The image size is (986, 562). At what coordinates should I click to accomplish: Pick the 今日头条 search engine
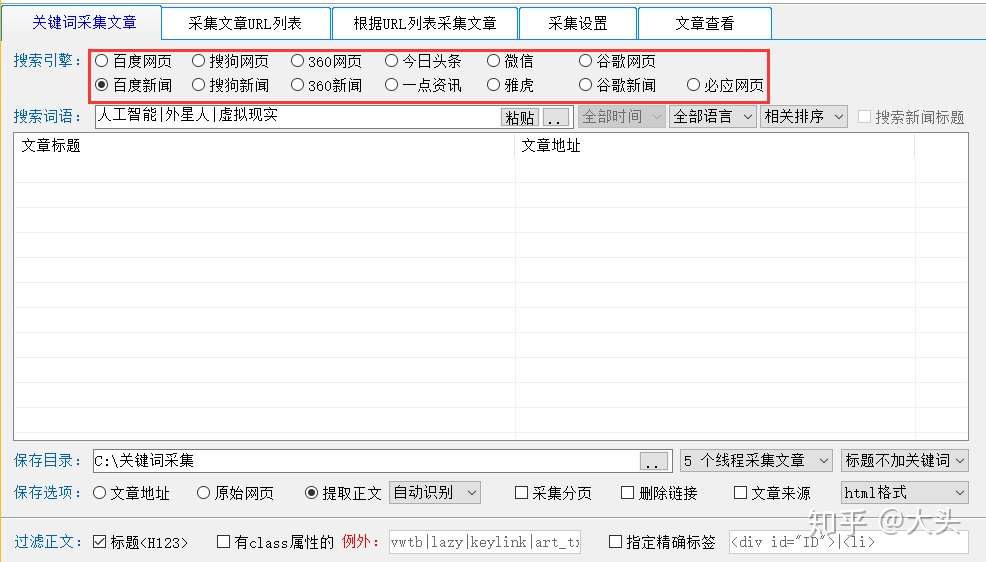[x=391, y=61]
